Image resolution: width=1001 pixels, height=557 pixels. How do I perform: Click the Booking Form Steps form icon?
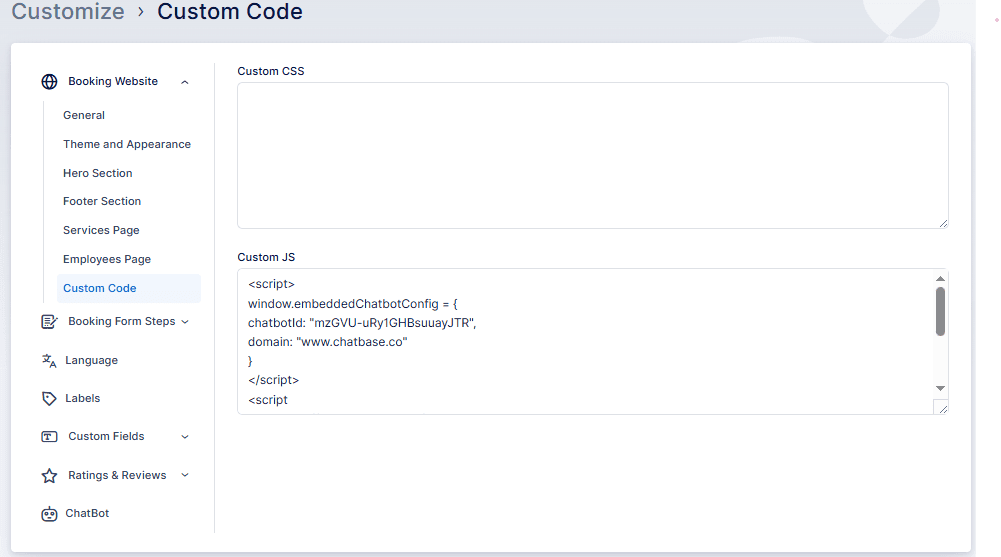pyautogui.click(x=49, y=322)
